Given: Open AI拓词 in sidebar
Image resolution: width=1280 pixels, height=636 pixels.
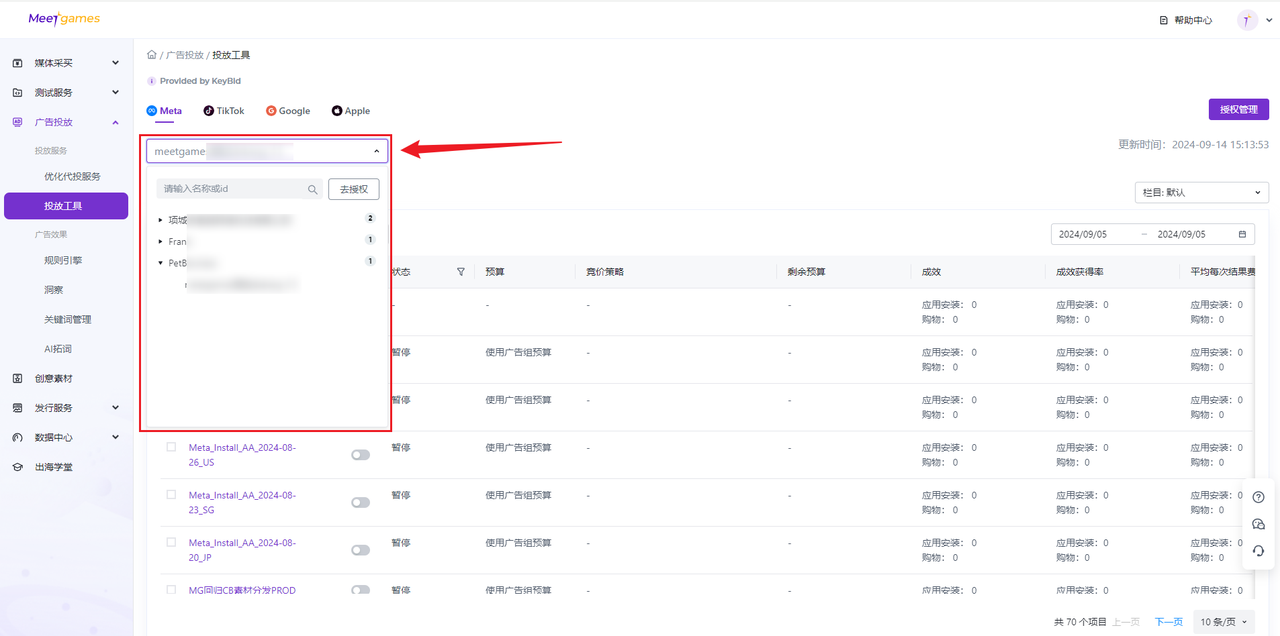Looking at the screenshot, I should pos(58,349).
